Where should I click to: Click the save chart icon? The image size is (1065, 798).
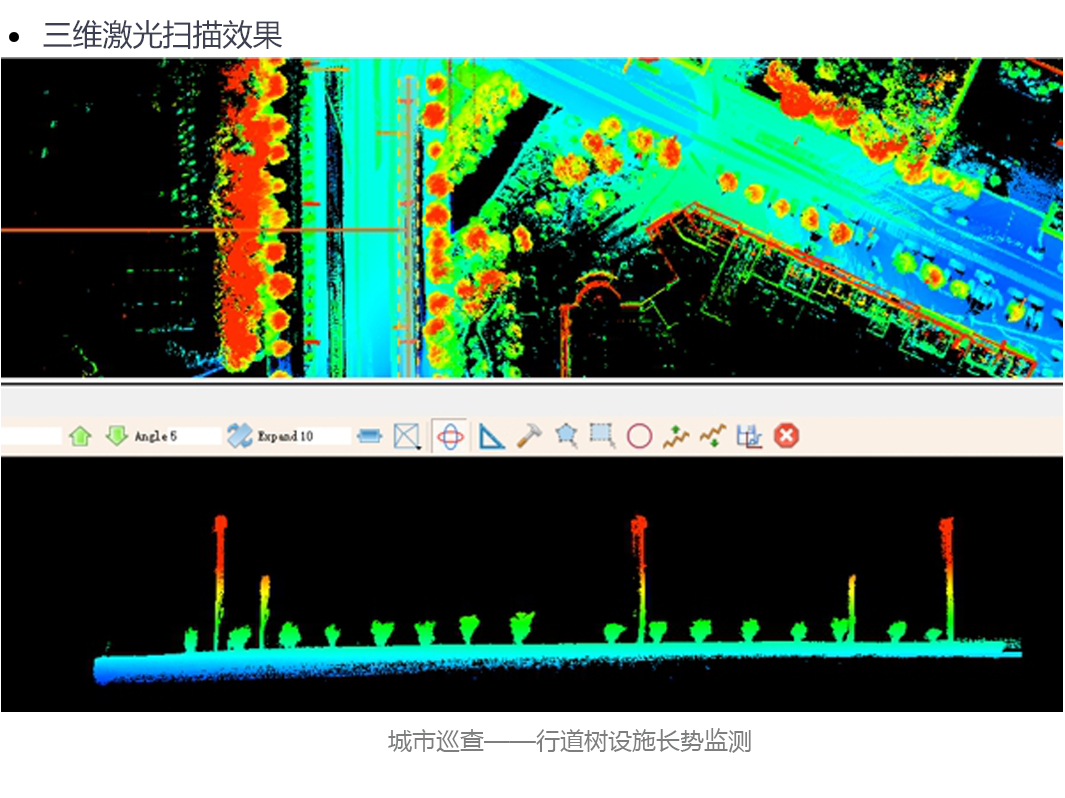click(749, 436)
